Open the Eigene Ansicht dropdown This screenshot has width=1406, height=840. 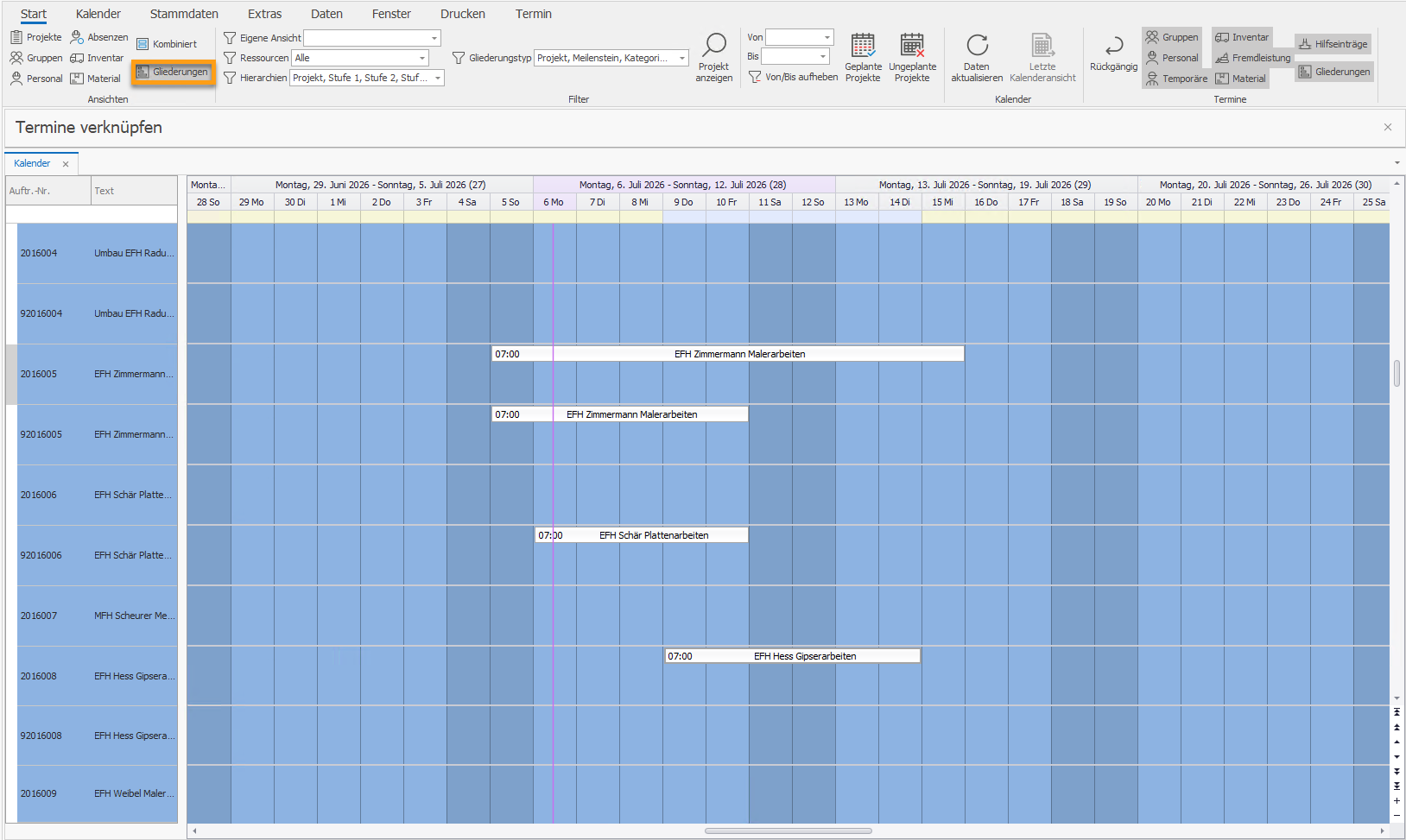pos(434,38)
